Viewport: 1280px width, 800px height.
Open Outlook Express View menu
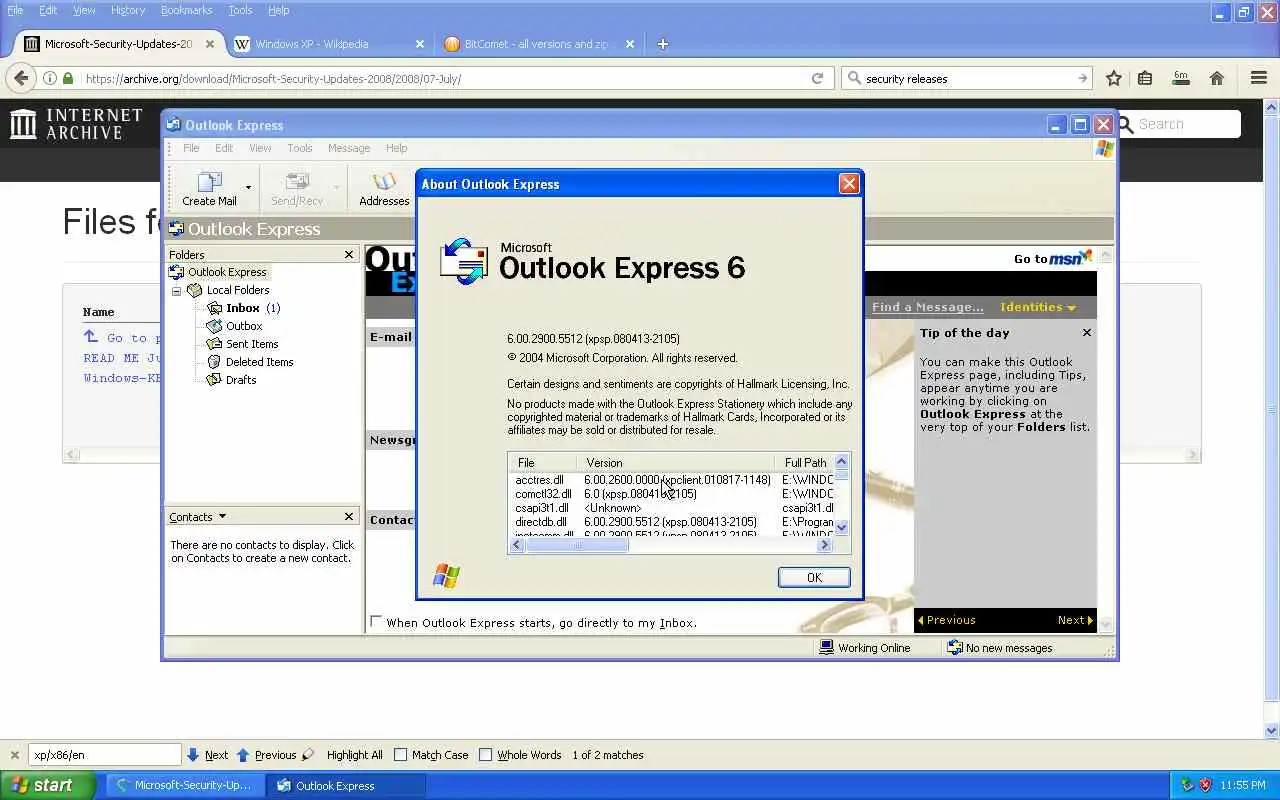pyautogui.click(x=260, y=148)
